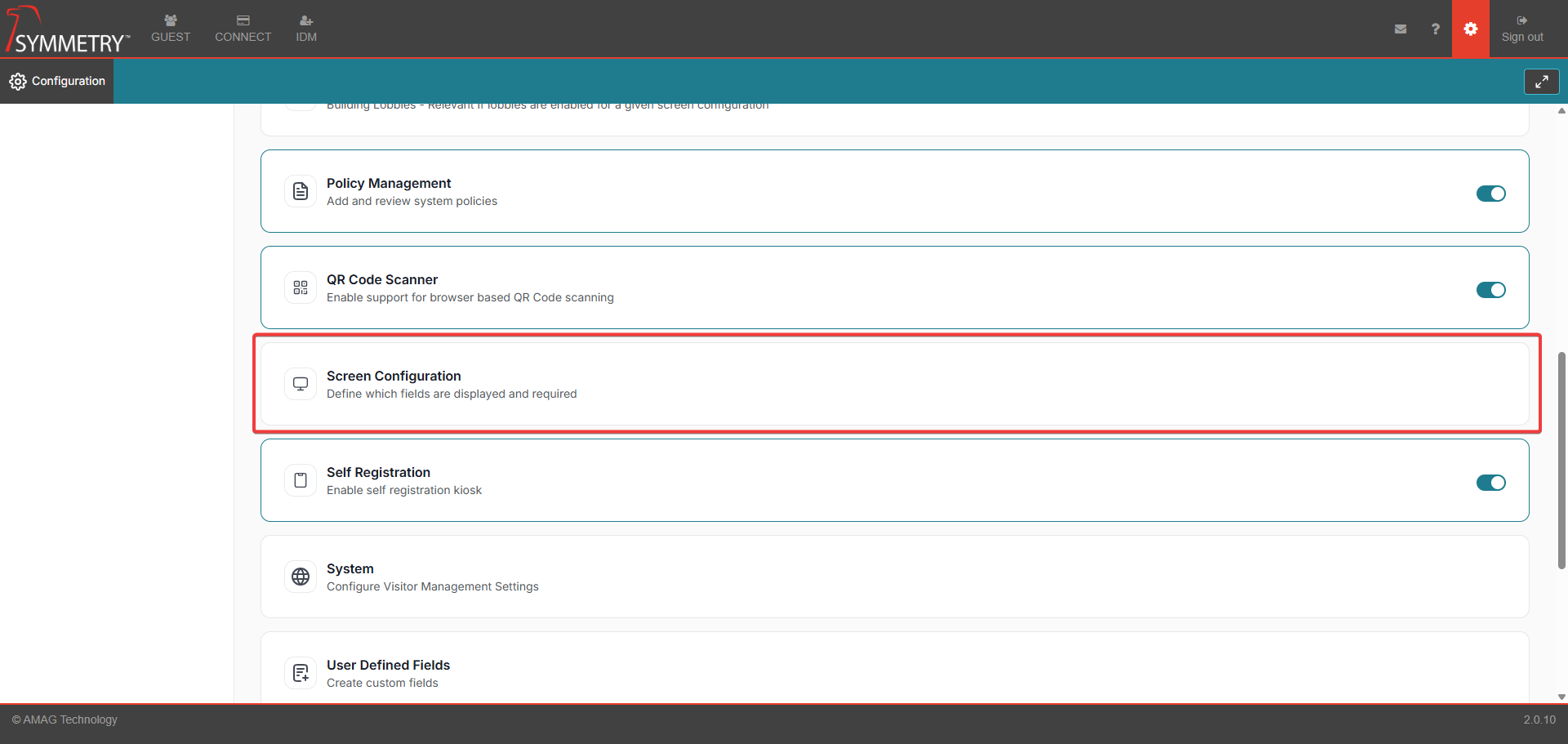Screen dimensions: 1568x744
Task: Click the scrollbar down arrow
Action: coord(1561,697)
